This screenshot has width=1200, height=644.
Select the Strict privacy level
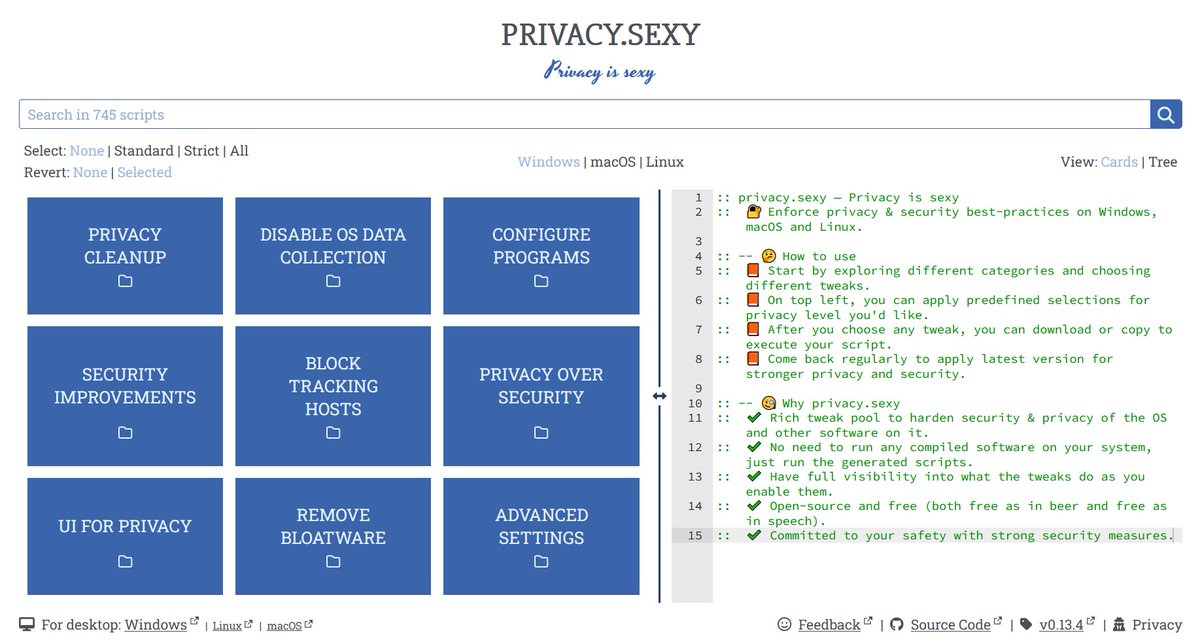point(201,150)
